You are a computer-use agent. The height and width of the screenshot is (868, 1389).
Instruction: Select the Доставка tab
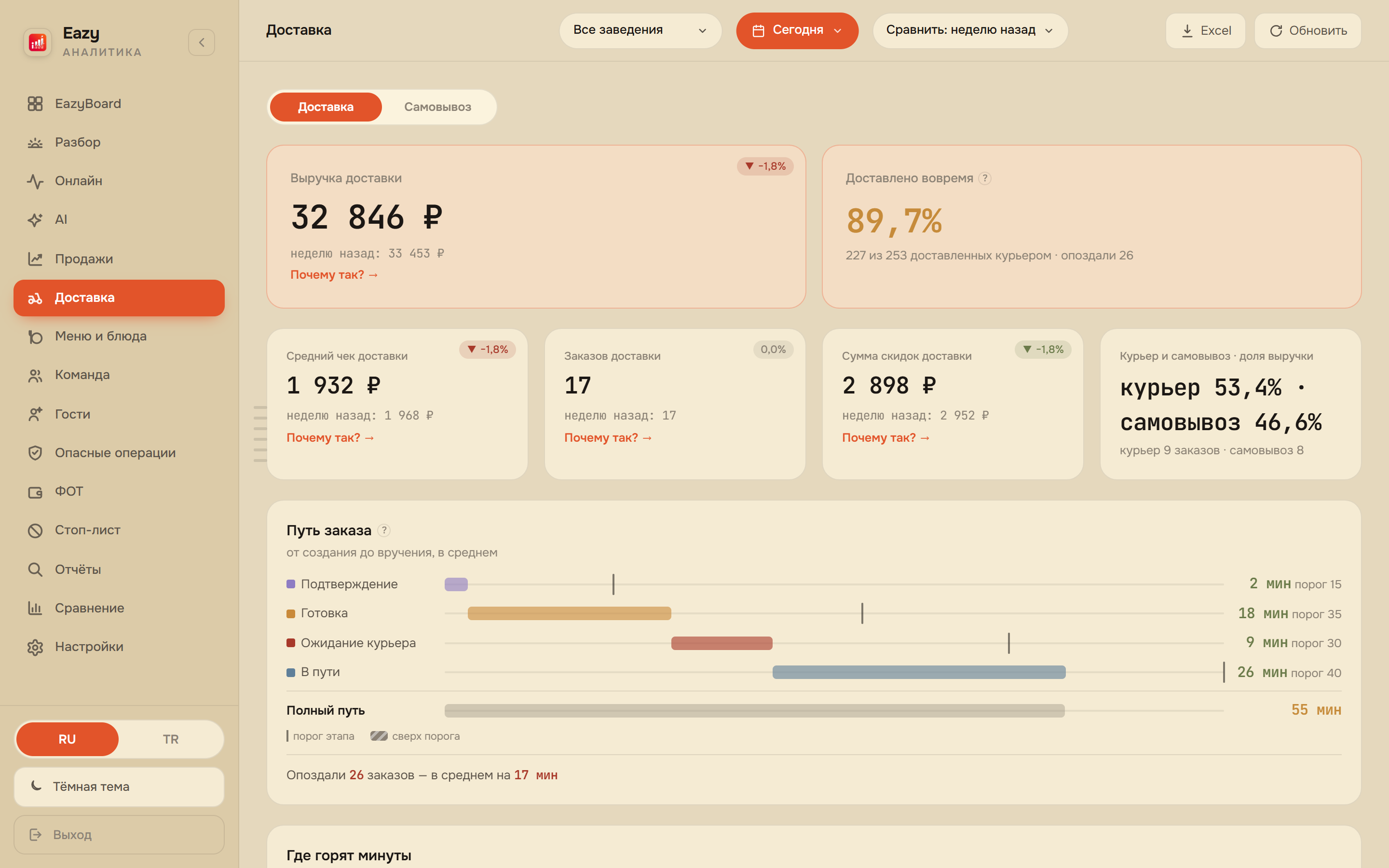click(326, 107)
